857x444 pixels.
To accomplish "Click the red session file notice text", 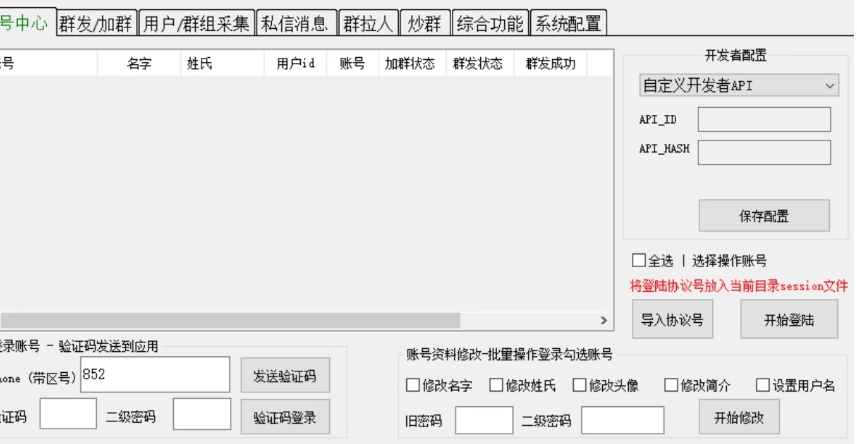I will point(739,286).
